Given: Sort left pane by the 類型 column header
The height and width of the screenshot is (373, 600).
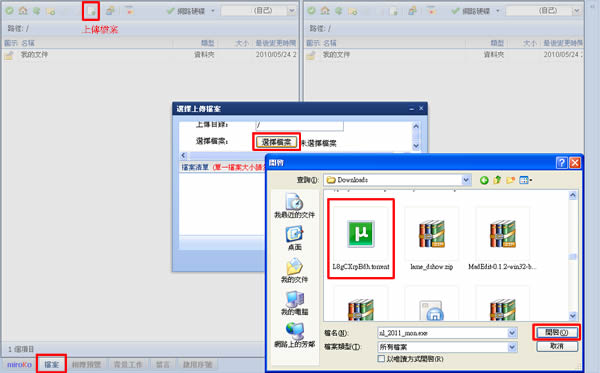Looking at the screenshot, I should pos(208,43).
